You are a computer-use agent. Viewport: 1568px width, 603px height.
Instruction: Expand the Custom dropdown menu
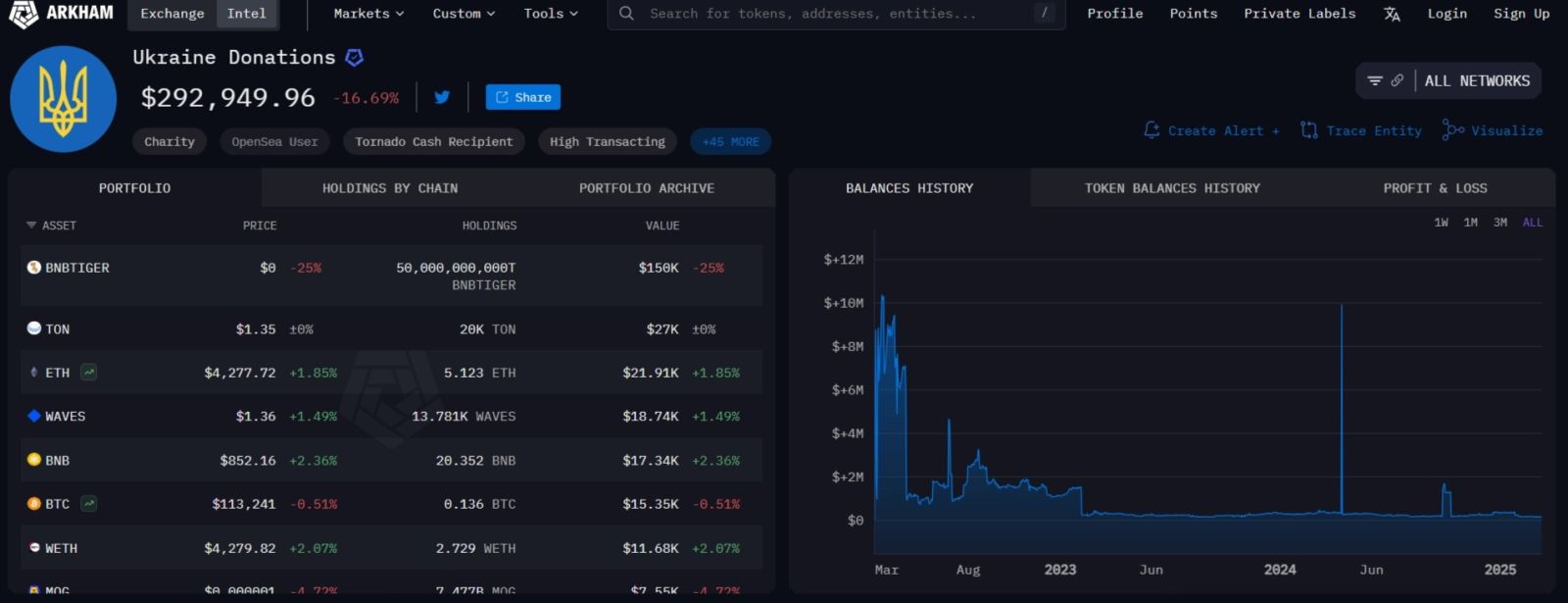(464, 14)
